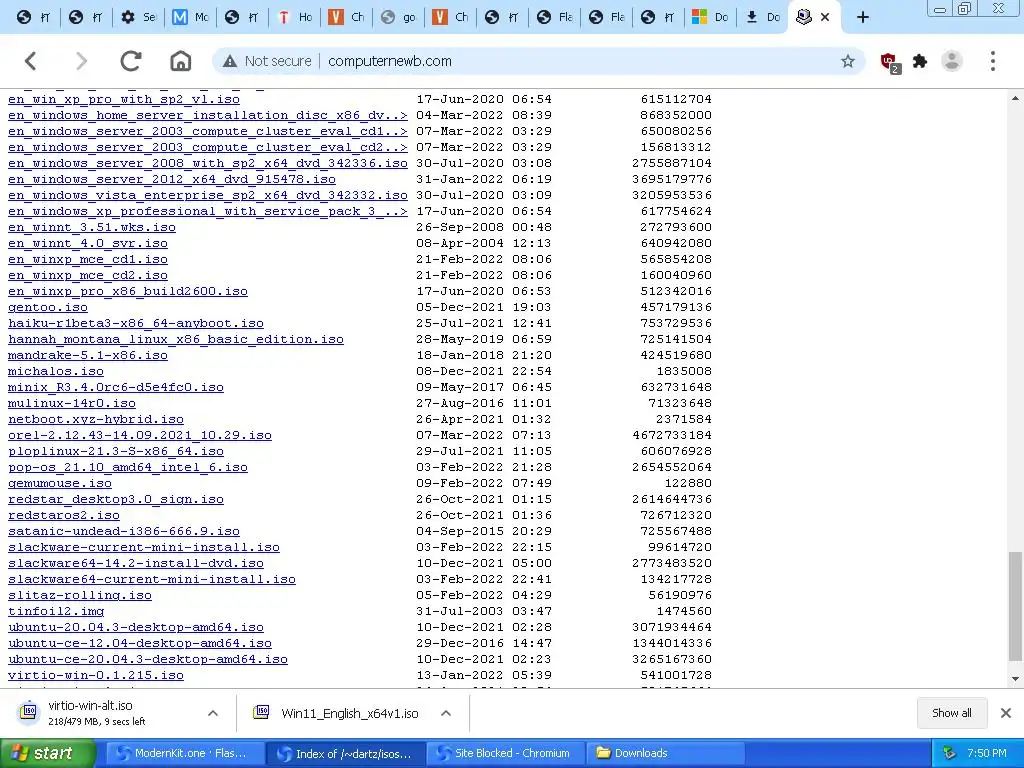
Task: Click the Not secure warning icon
Action: 229,61
